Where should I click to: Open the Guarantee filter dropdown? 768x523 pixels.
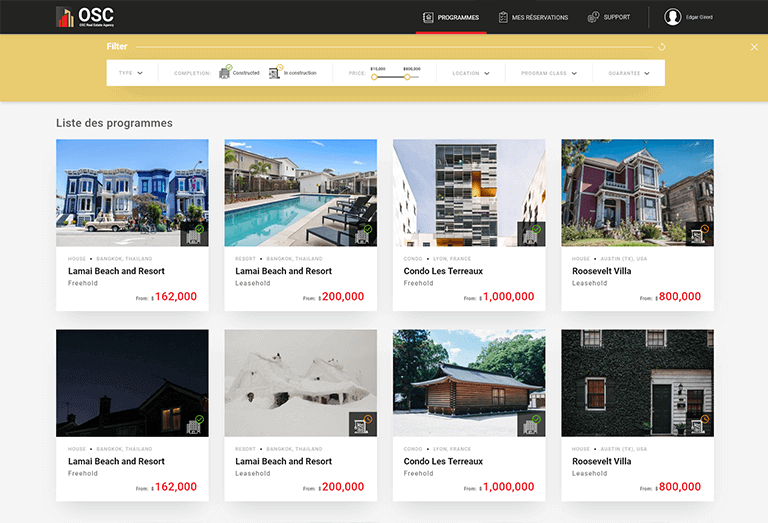[629, 73]
